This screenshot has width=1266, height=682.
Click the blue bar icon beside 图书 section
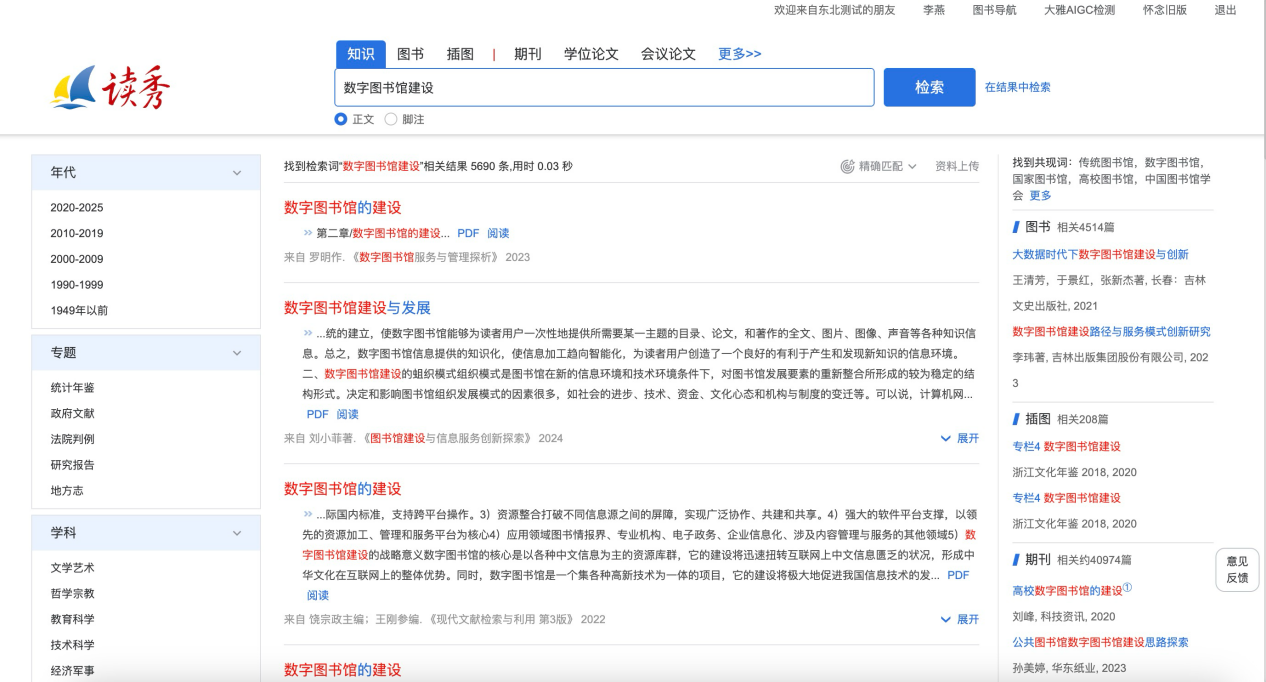1016,227
